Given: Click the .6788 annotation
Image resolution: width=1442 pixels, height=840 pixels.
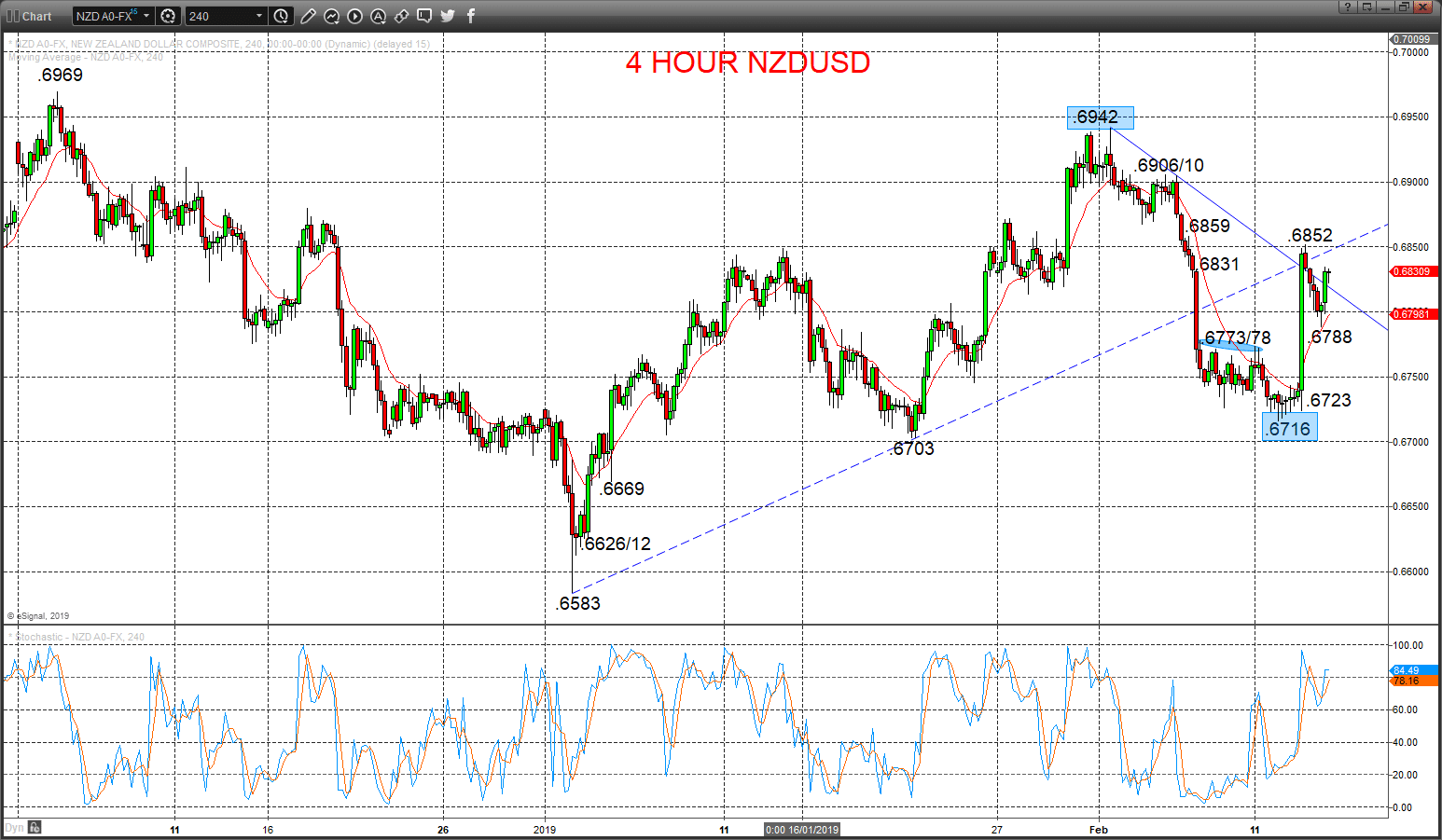Looking at the screenshot, I should [x=1331, y=337].
